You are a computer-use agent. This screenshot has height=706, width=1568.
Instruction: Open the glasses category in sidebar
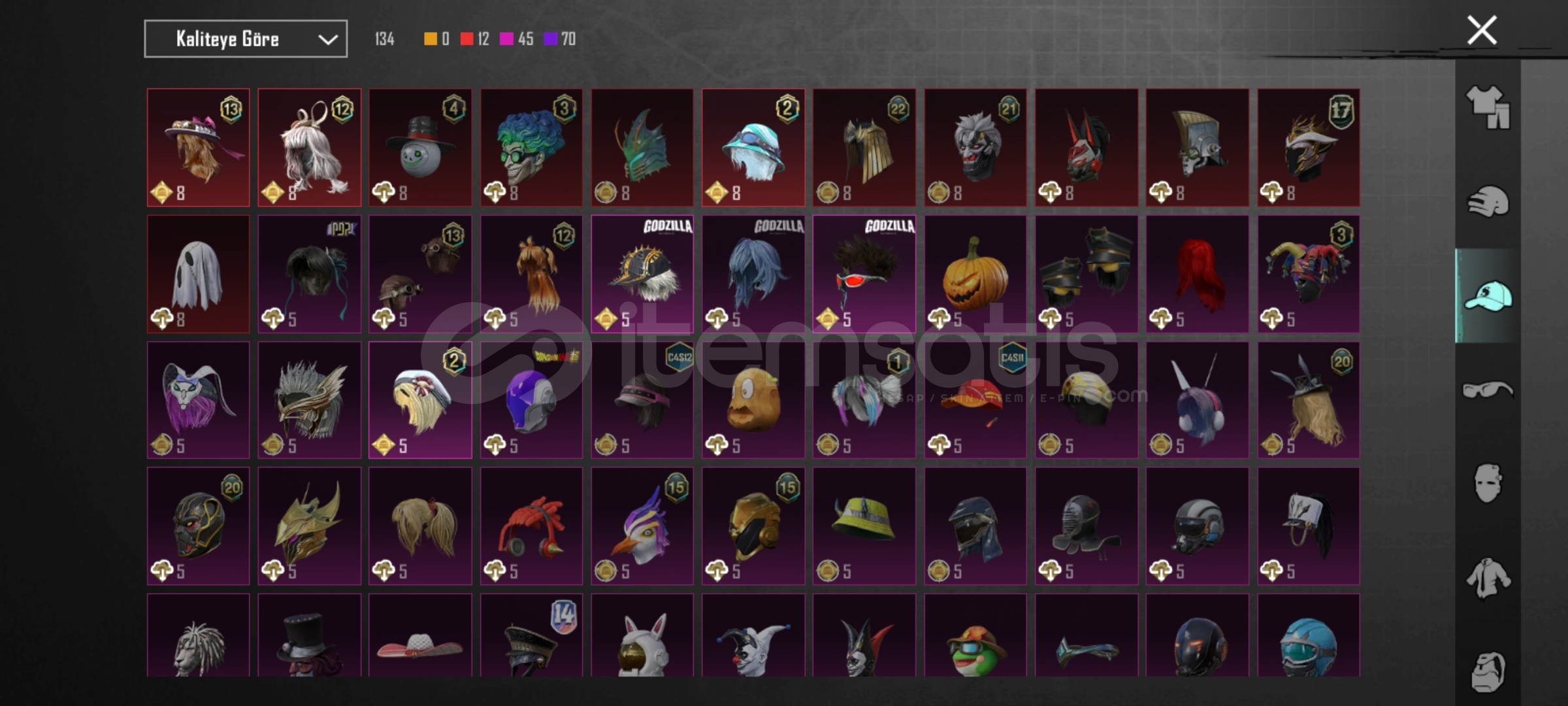1488,390
